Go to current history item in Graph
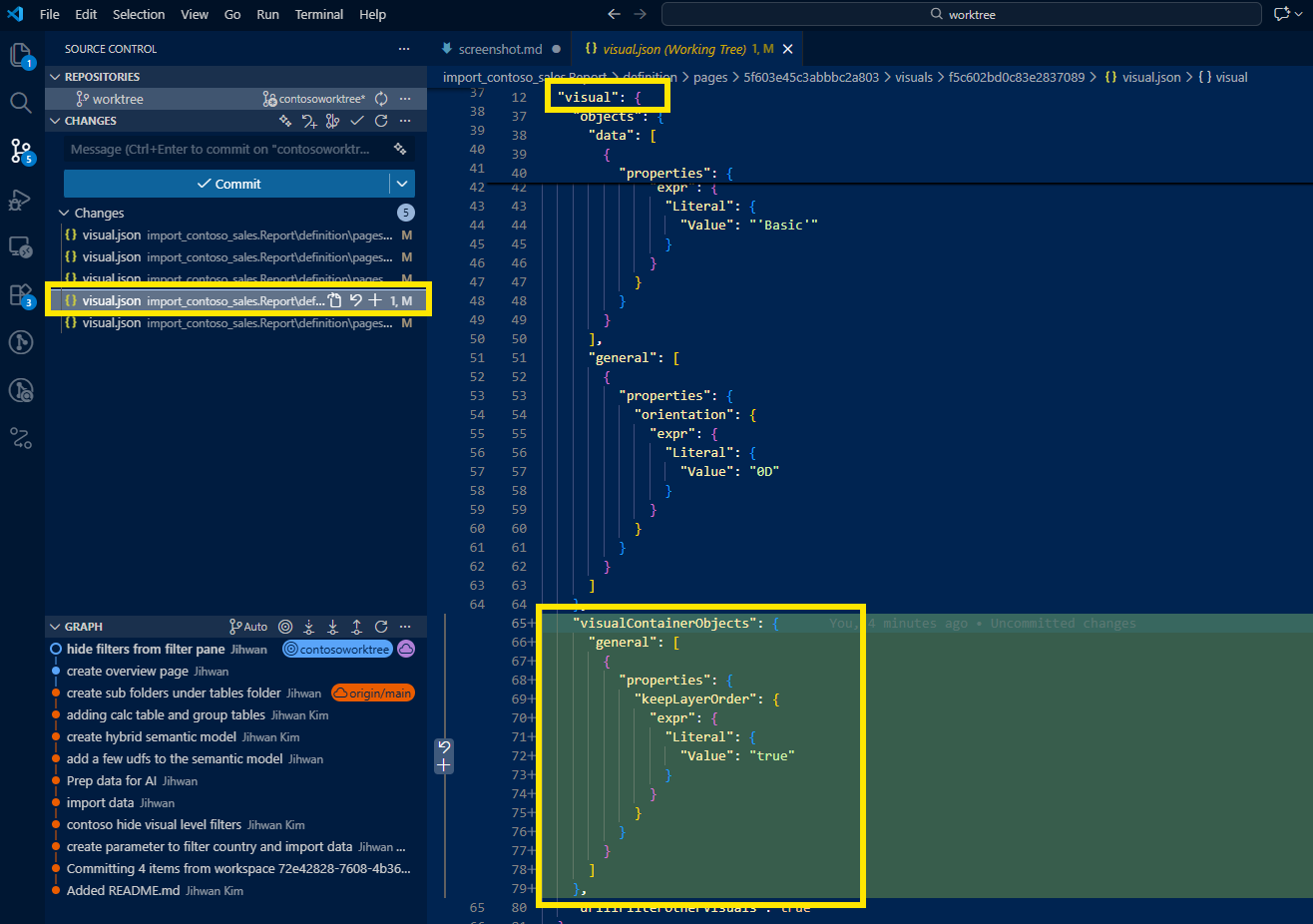1313x924 pixels. click(285, 627)
